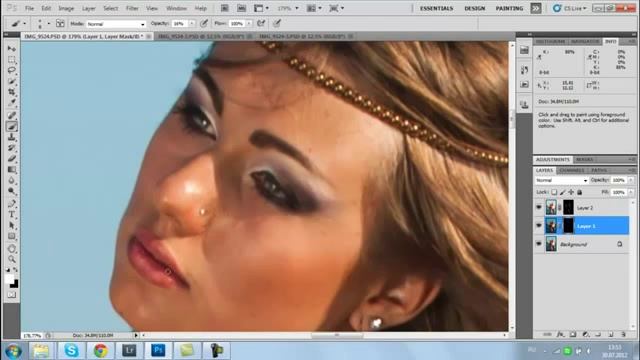Select the Brush tool in toolbox
The height and width of the screenshot is (360, 640).
[11, 127]
